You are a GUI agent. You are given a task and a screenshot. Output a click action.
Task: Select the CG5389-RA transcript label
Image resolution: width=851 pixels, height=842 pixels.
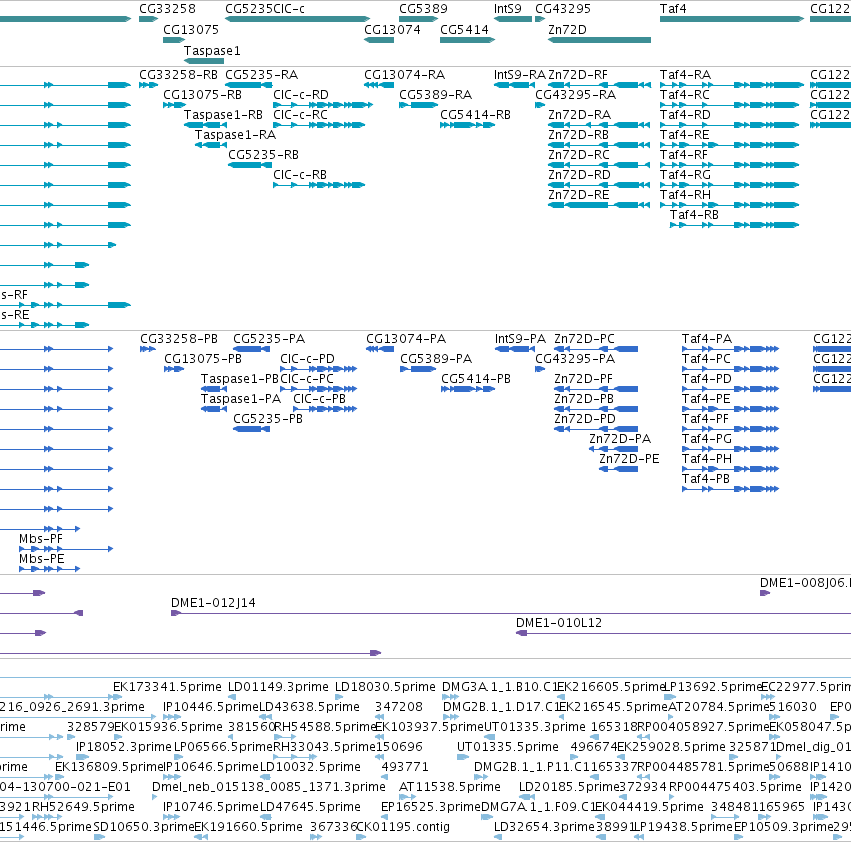pyautogui.click(x=435, y=95)
